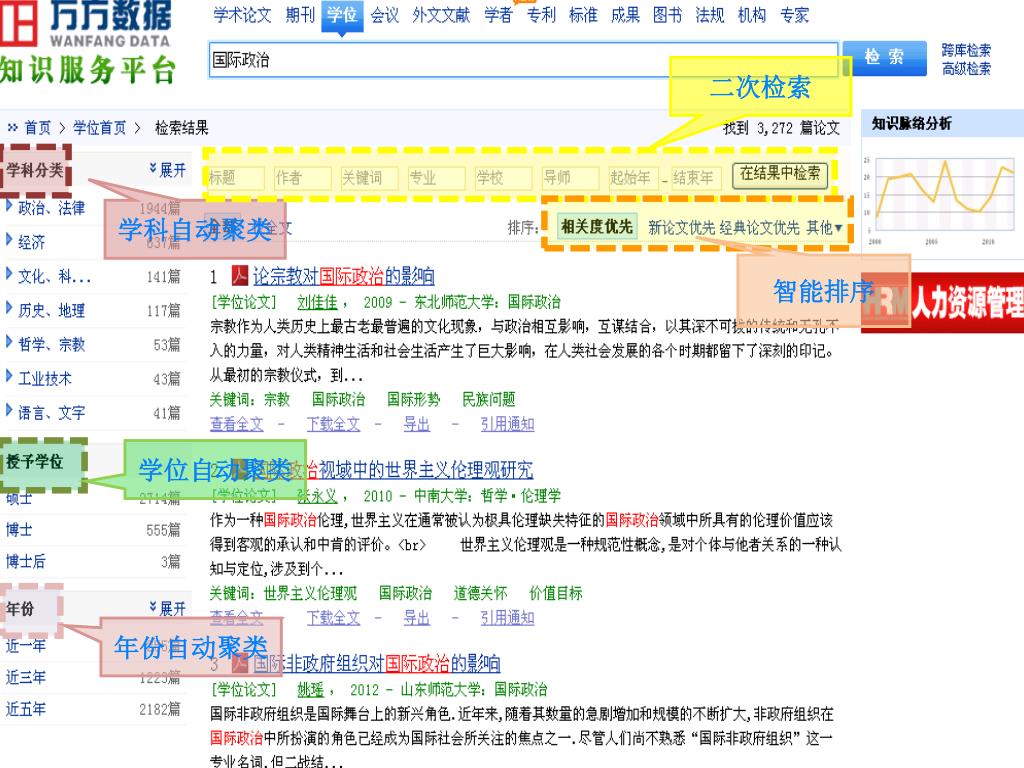The image size is (1024, 768).
Task: Click 查看全文 for result 1
Action: pyautogui.click(x=236, y=424)
